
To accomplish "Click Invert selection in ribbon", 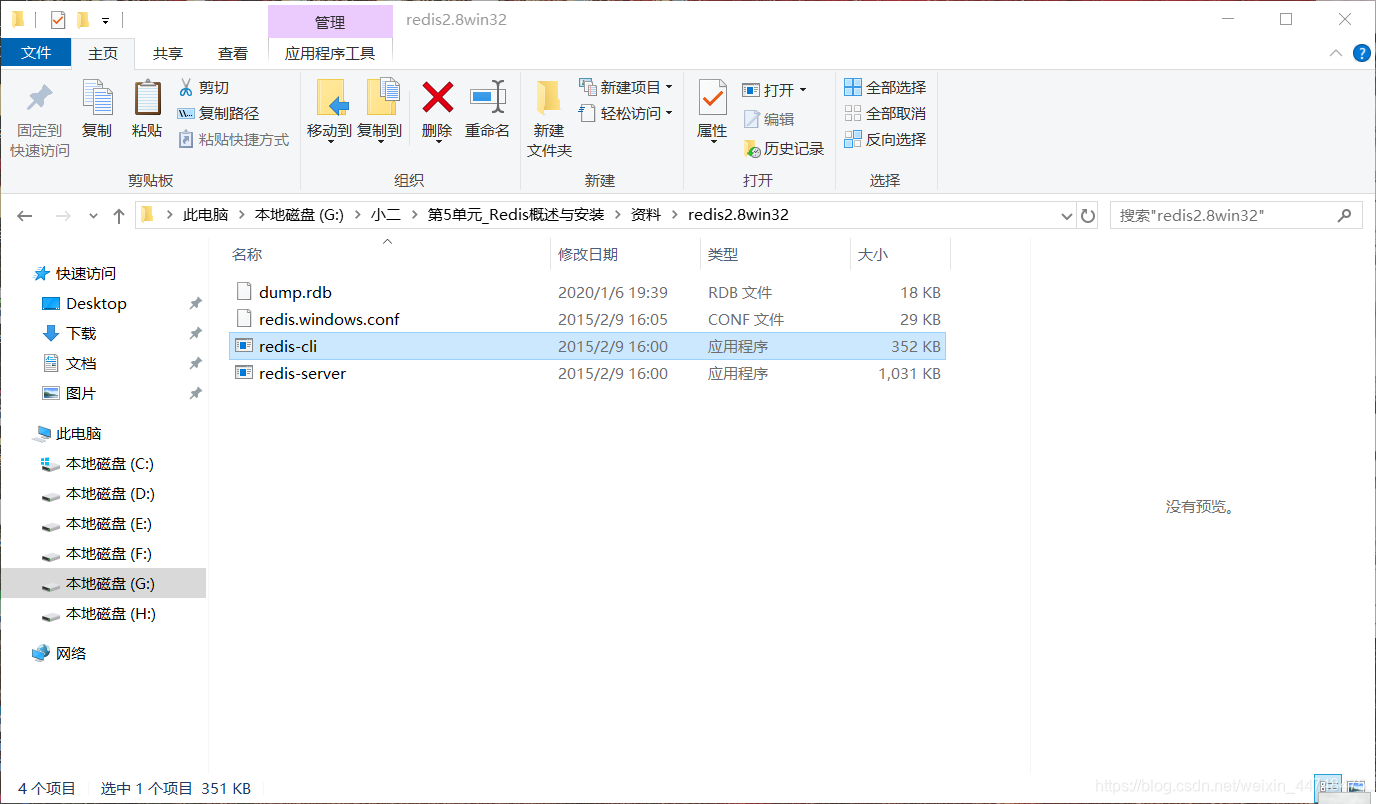I will [885, 140].
